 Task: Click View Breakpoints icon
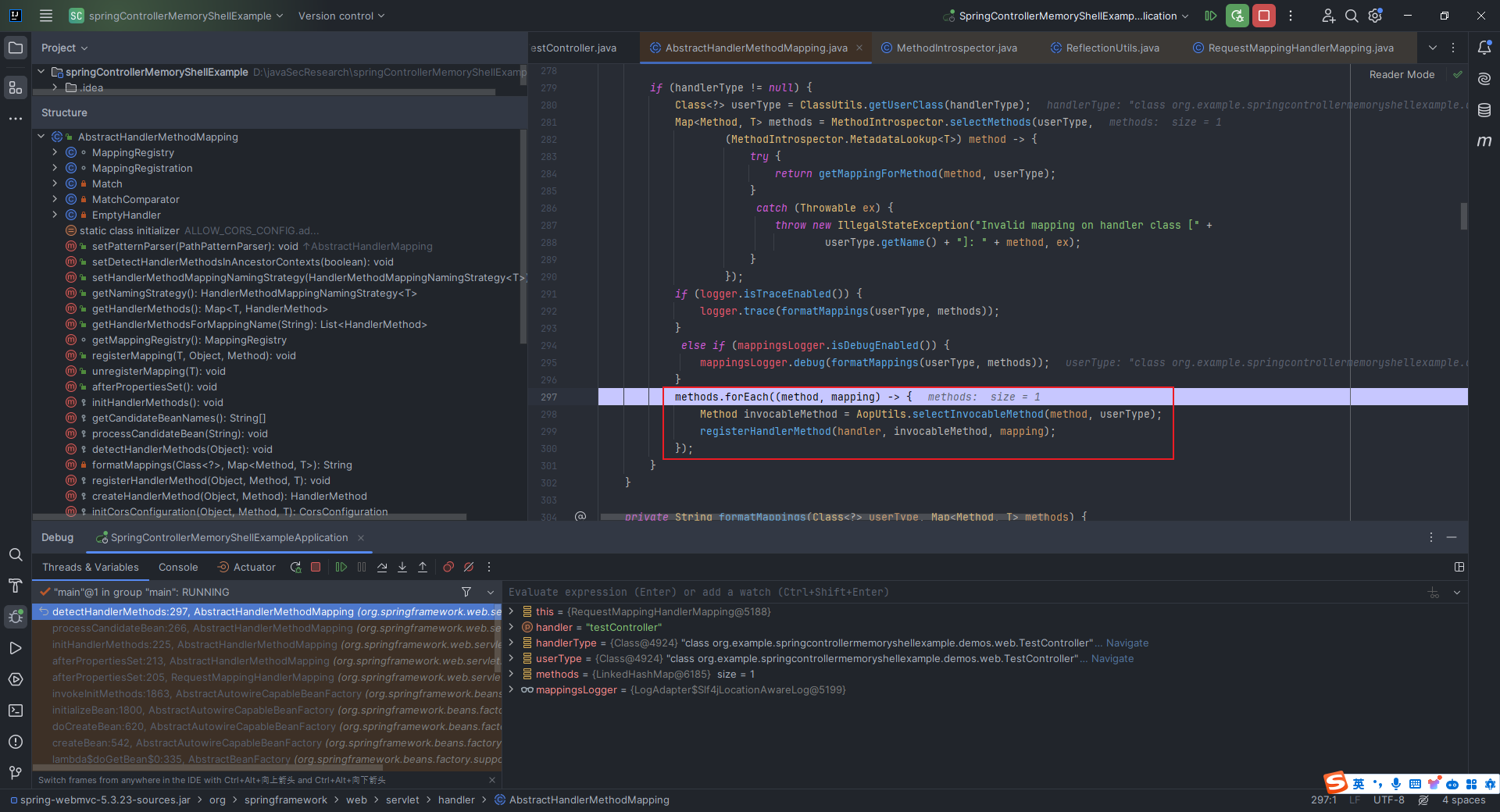[448, 568]
